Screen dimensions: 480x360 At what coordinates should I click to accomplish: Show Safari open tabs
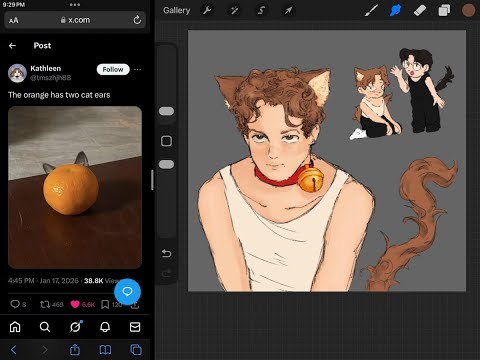tap(136, 350)
